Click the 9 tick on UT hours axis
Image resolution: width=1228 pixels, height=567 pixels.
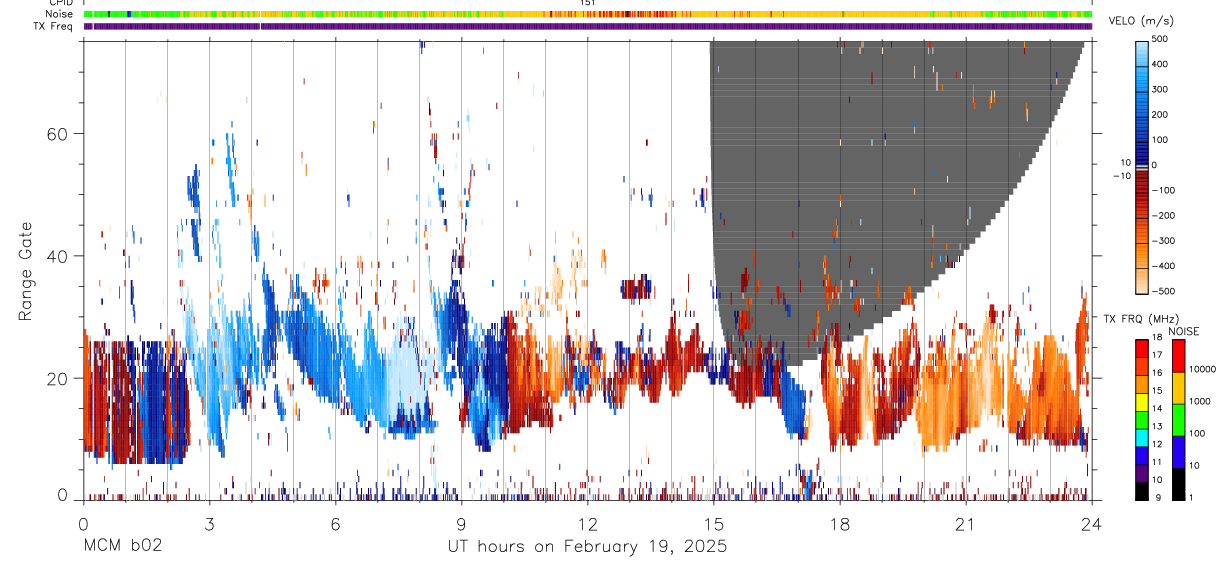(x=461, y=523)
